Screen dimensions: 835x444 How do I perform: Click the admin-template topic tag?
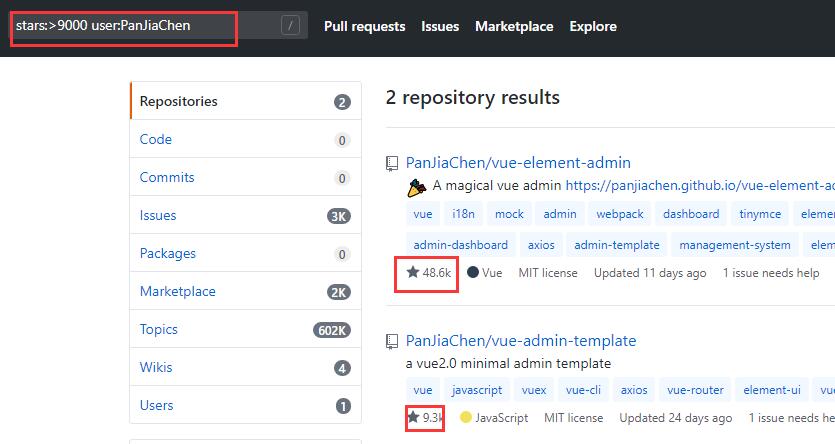(x=617, y=244)
